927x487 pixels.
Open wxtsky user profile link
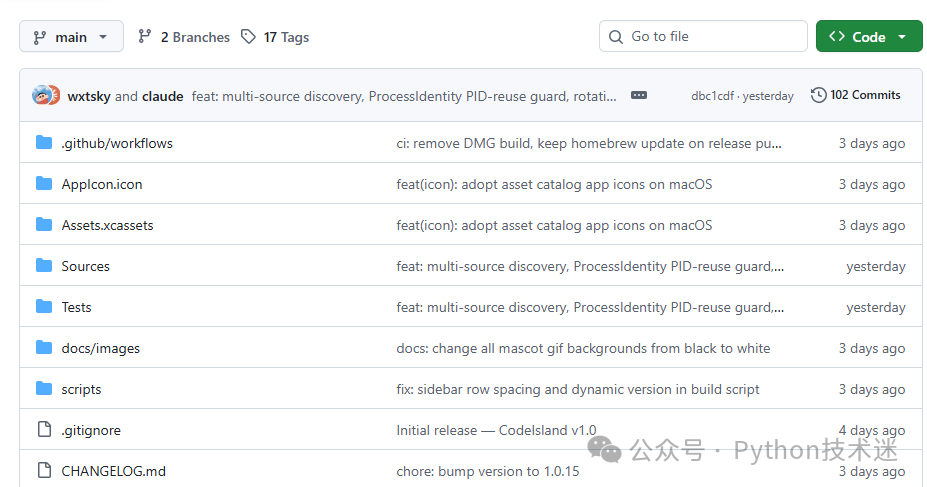[x=89, y=96]
